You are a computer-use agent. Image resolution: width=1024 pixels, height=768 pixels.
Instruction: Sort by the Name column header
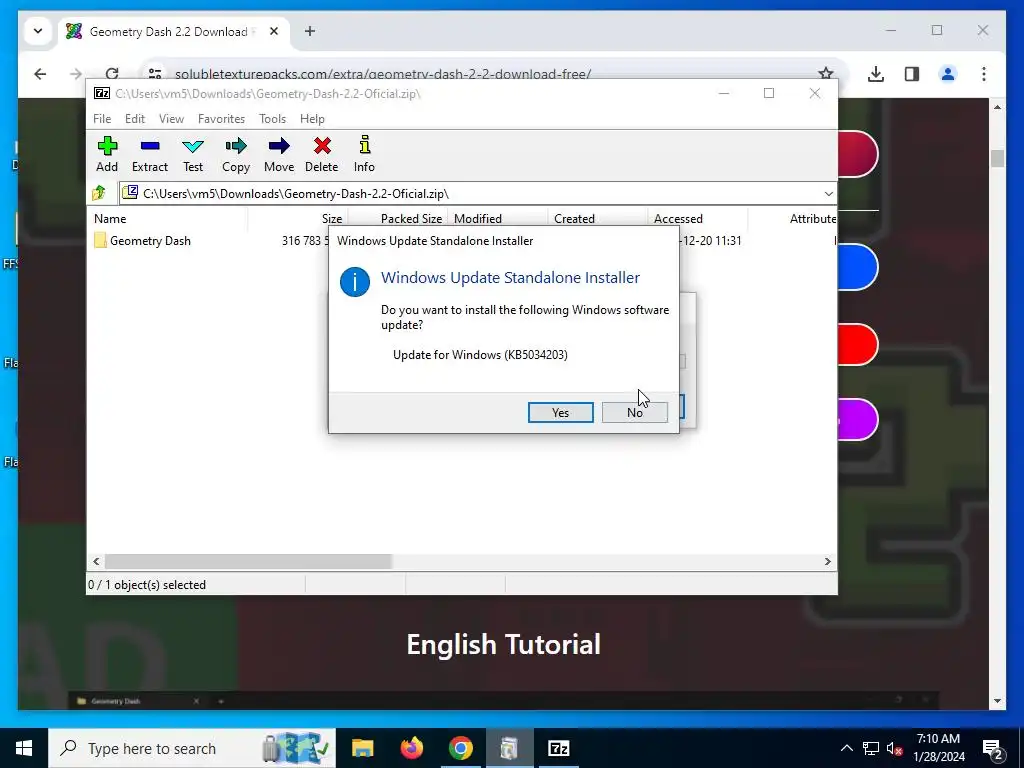167,219
